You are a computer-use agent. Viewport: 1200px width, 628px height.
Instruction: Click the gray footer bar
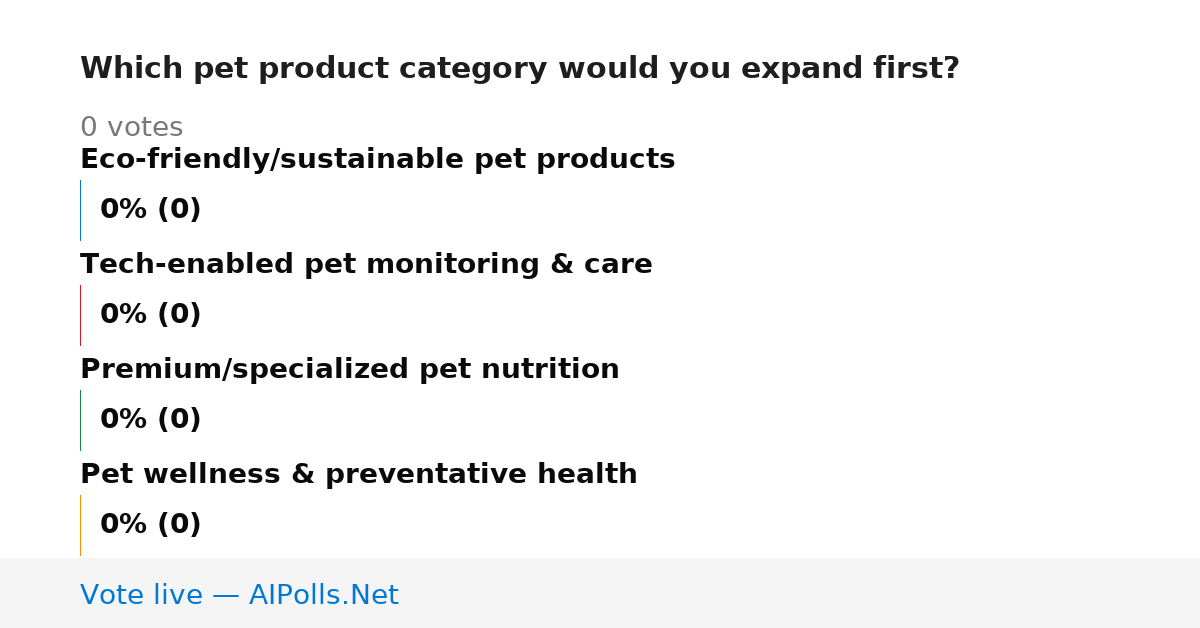[600, 593]
